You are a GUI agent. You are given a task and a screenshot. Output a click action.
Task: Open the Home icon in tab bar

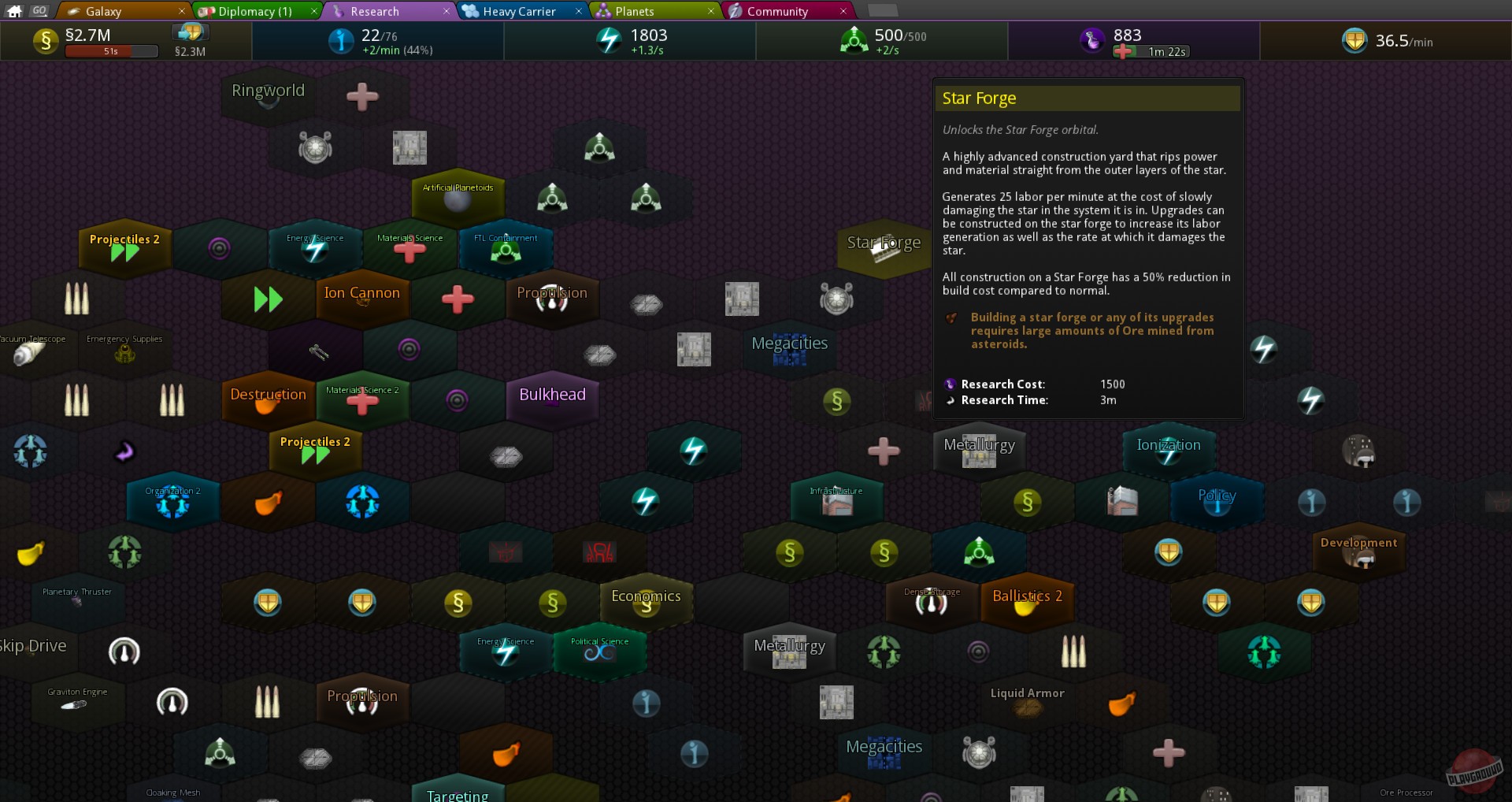click(14, 11)
